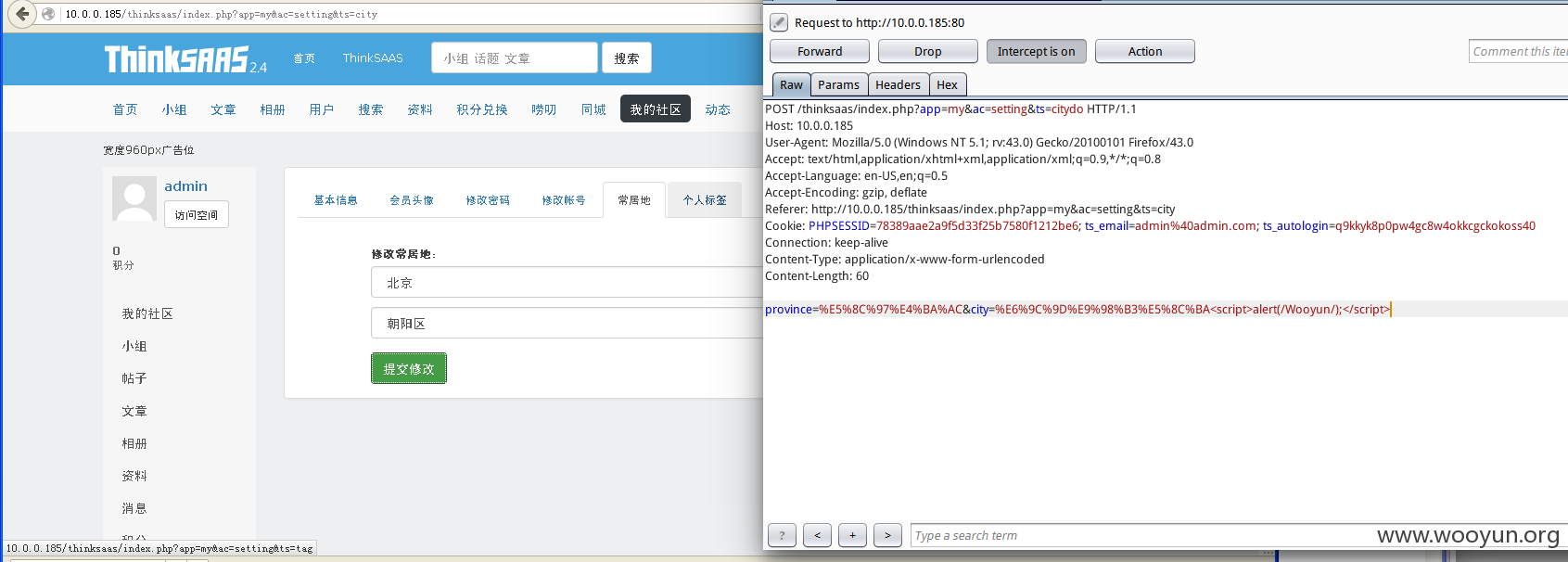Click the site identity globe icon
The image size is (1568, 562).
click(49, 14)
